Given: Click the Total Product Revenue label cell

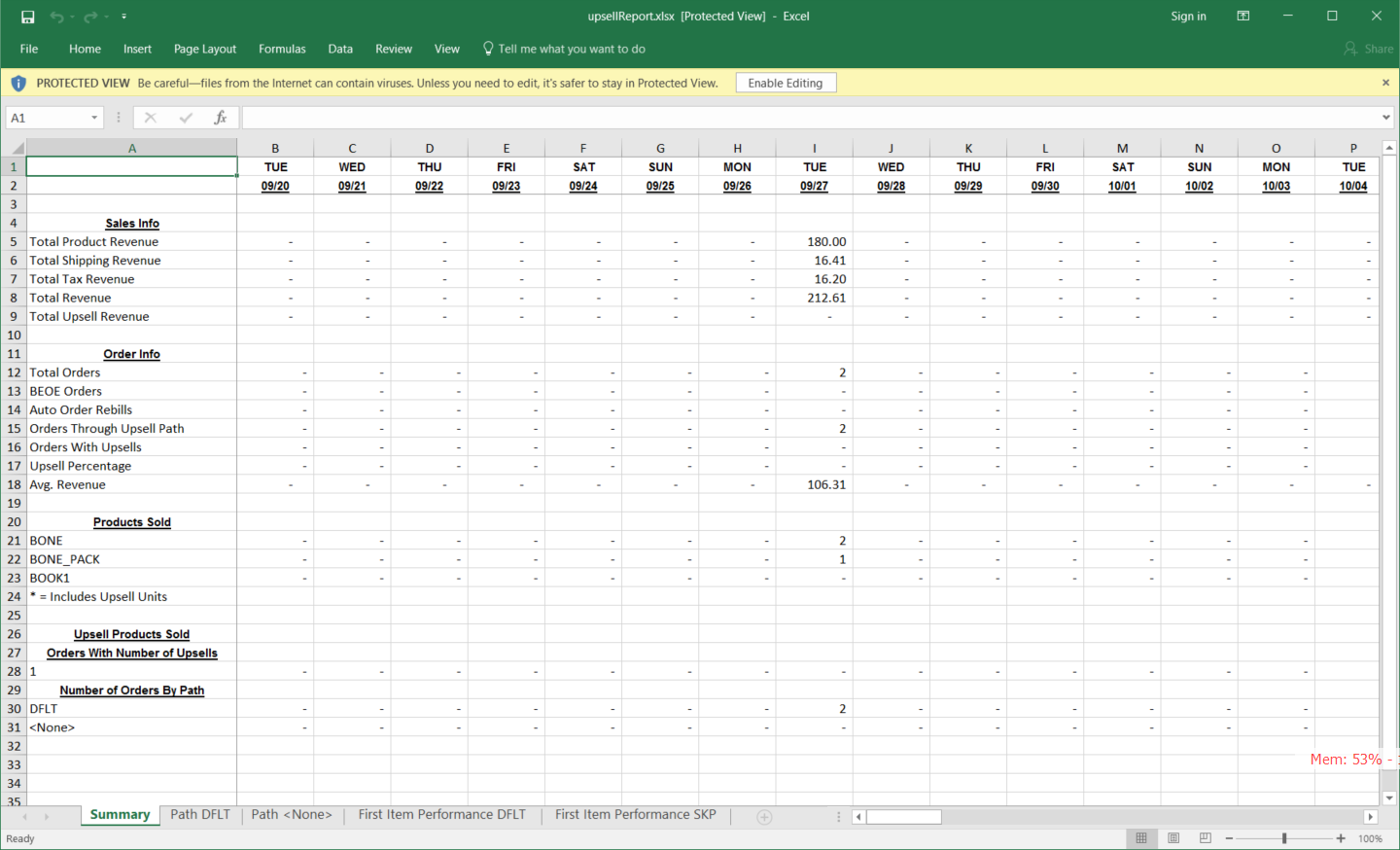Looking at the screenshot, I should click(131, 242).
